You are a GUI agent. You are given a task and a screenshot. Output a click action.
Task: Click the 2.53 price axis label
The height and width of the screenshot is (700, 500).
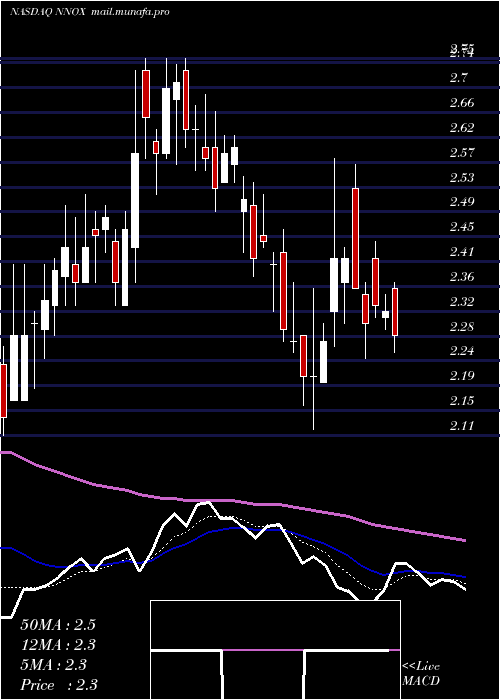(x=462, y=178)
